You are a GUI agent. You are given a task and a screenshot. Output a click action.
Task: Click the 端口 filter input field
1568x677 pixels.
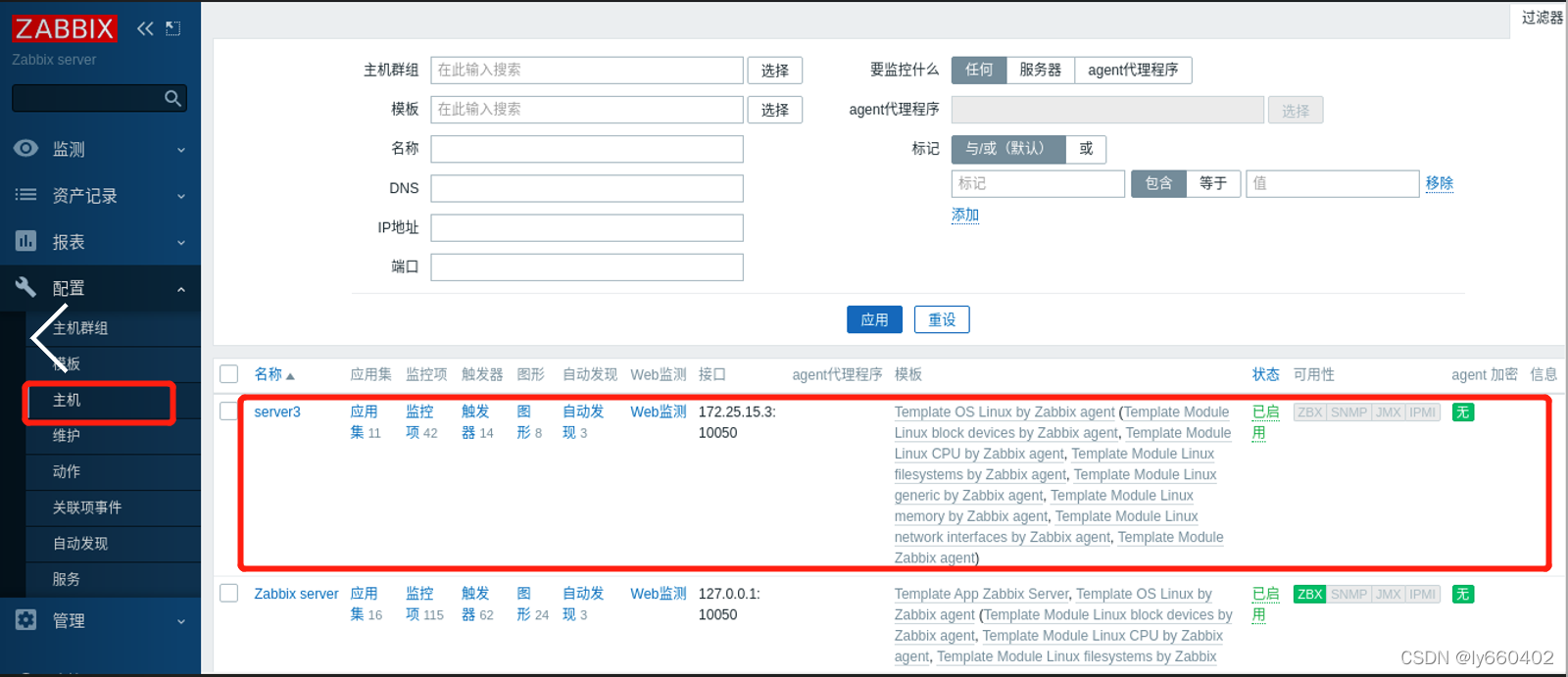[587, 267]
